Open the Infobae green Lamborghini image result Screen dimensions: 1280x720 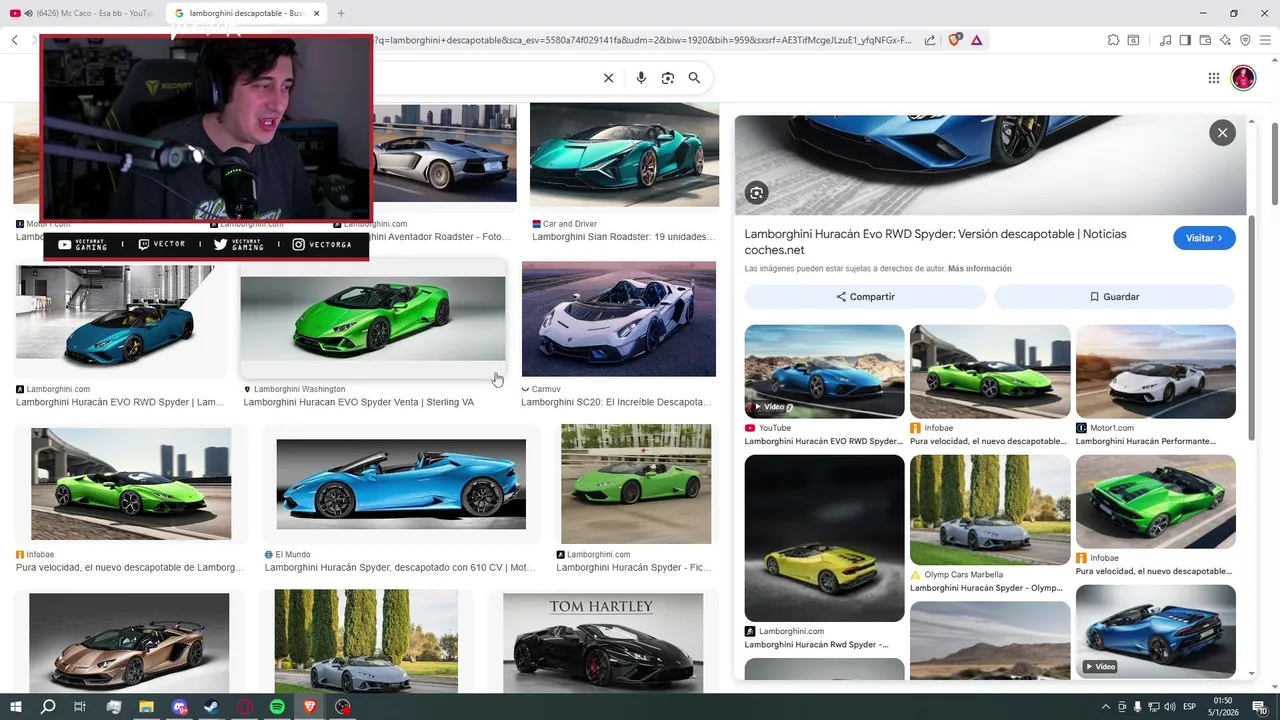131,484
